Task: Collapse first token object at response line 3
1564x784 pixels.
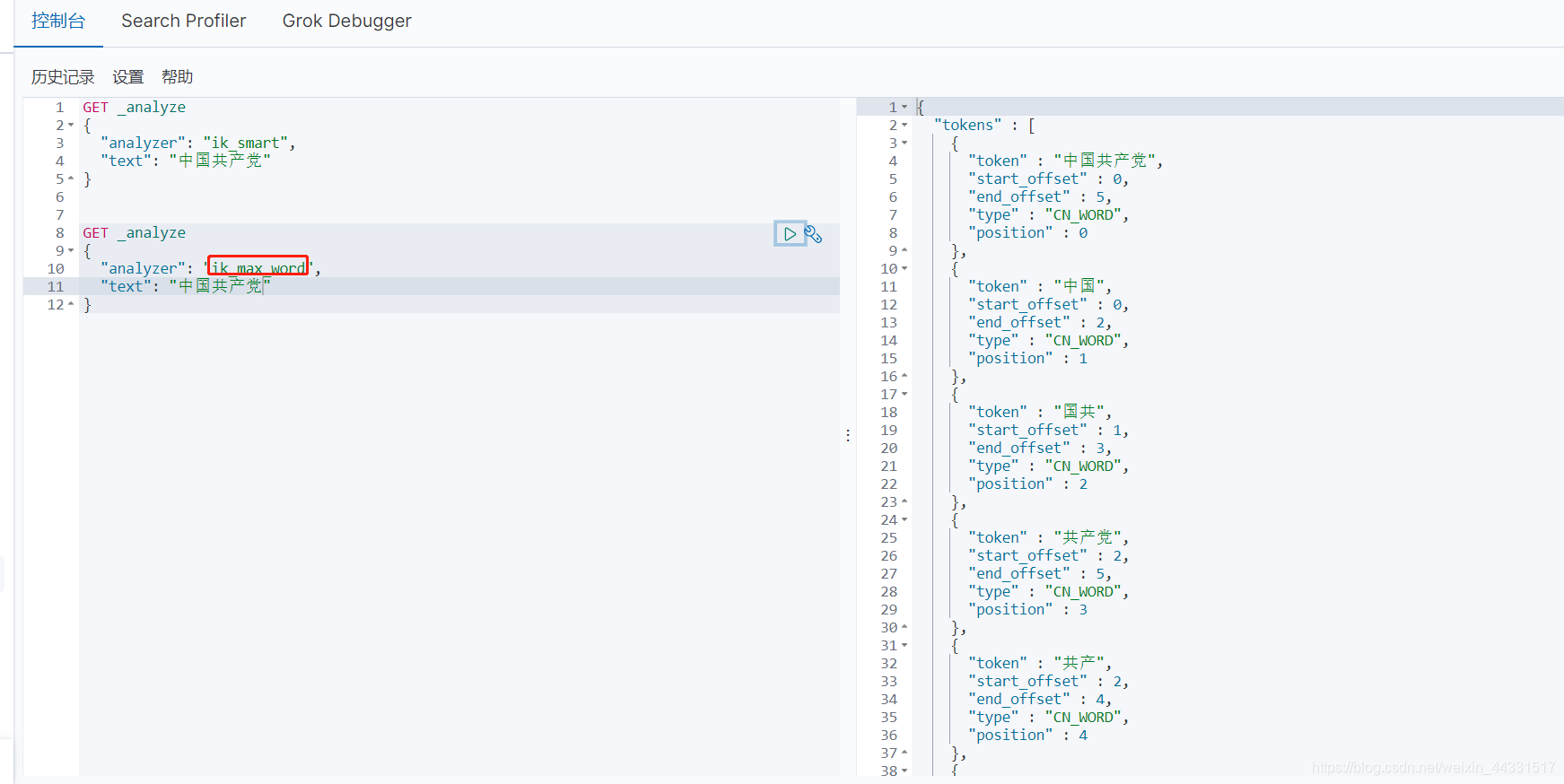Action: point(904,144)
